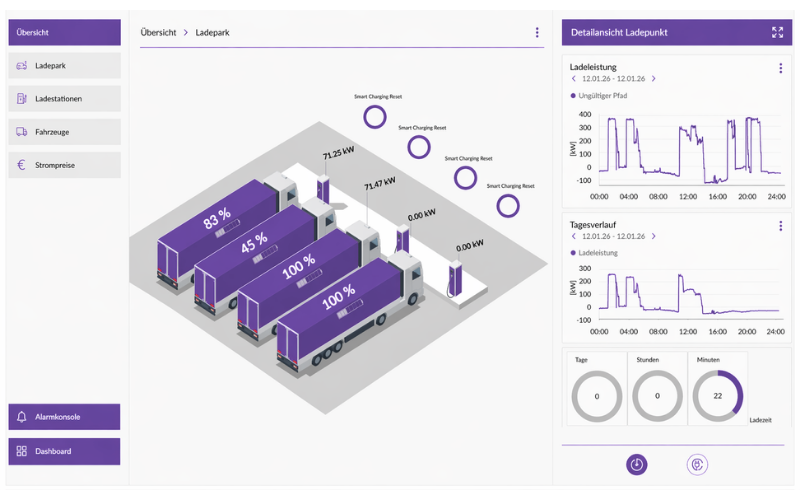Click the bell icon on Alarmkonsole
This screenshot has height=500, width=800.
pyautogui.click(x=21, y=417)
